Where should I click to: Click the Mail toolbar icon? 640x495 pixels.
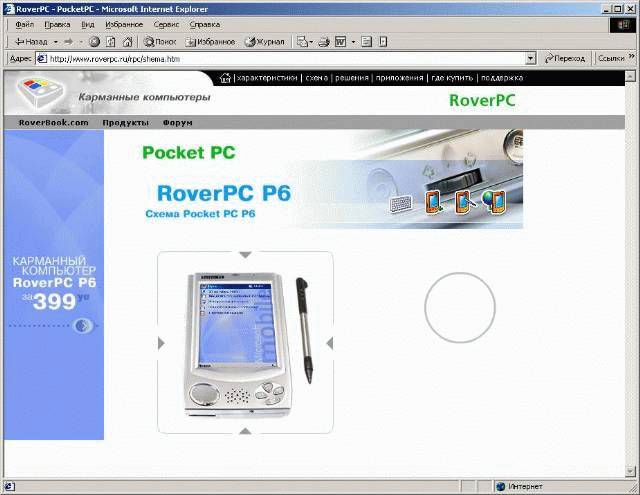pyautogui.click(x=304, y=42)
